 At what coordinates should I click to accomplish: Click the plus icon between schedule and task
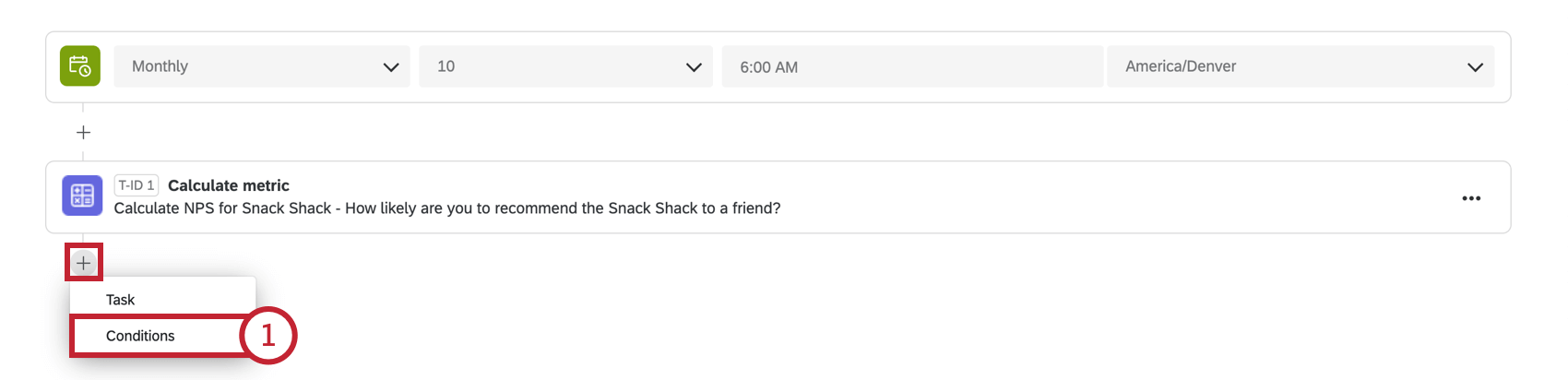(x=83, y=133)
